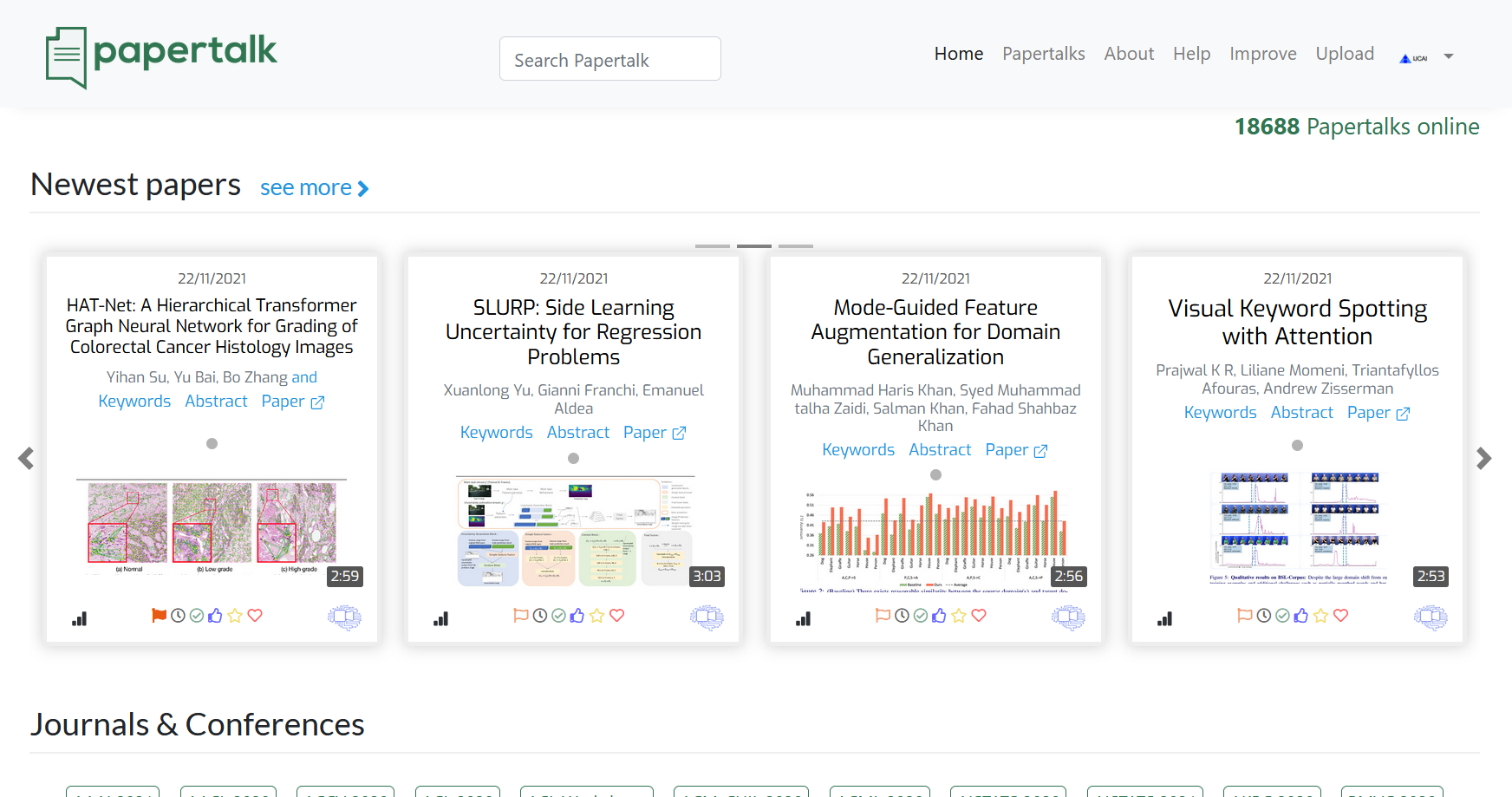Open Abstract link for SLURP paper
This screenshot has width=1512, height=797.
point(577,432)
